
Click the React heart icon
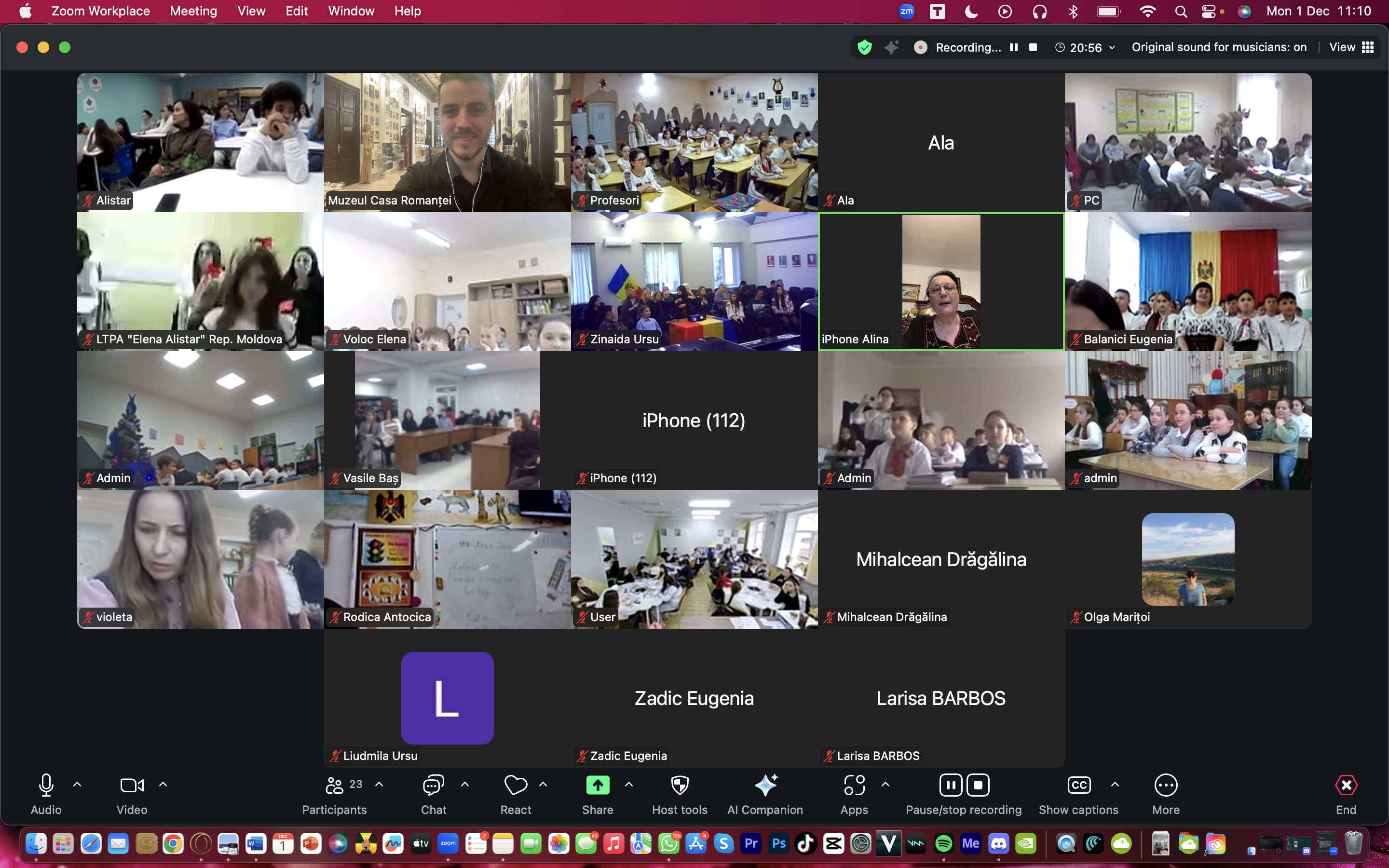click(516, 786)
